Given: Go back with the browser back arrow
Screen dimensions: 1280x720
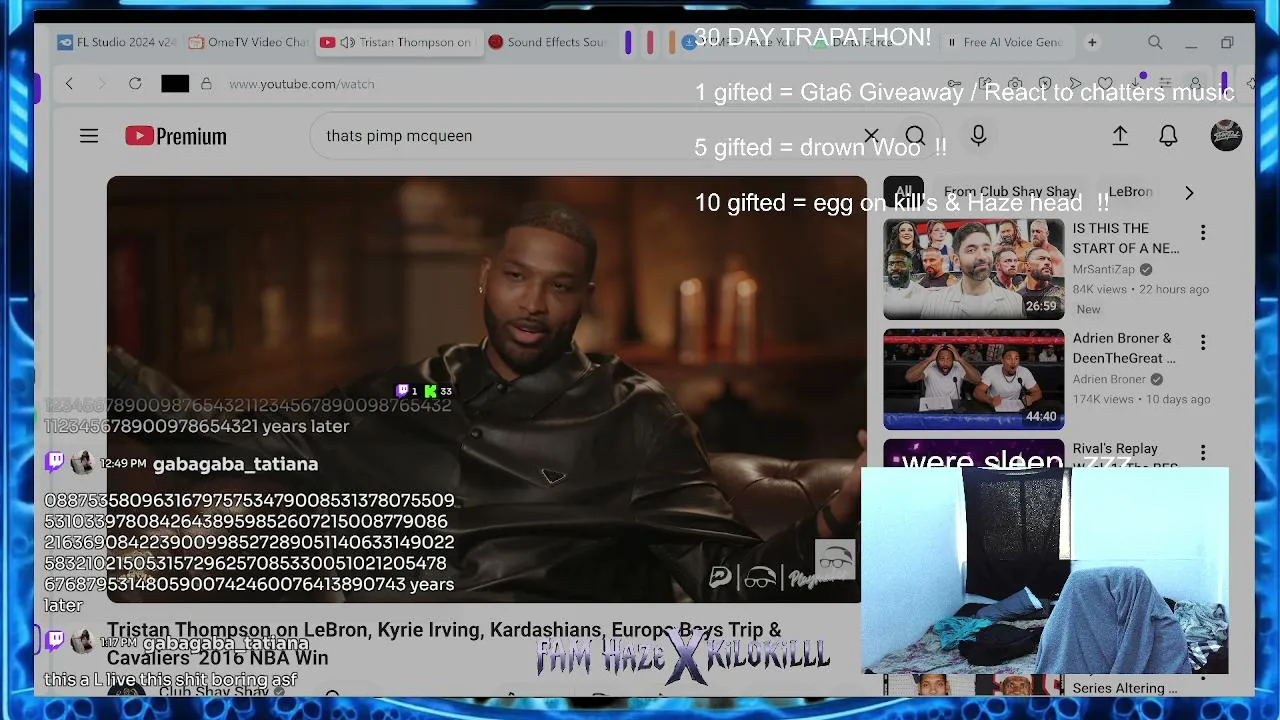Looking at the screenshot, I should click(x=69, y=84).
